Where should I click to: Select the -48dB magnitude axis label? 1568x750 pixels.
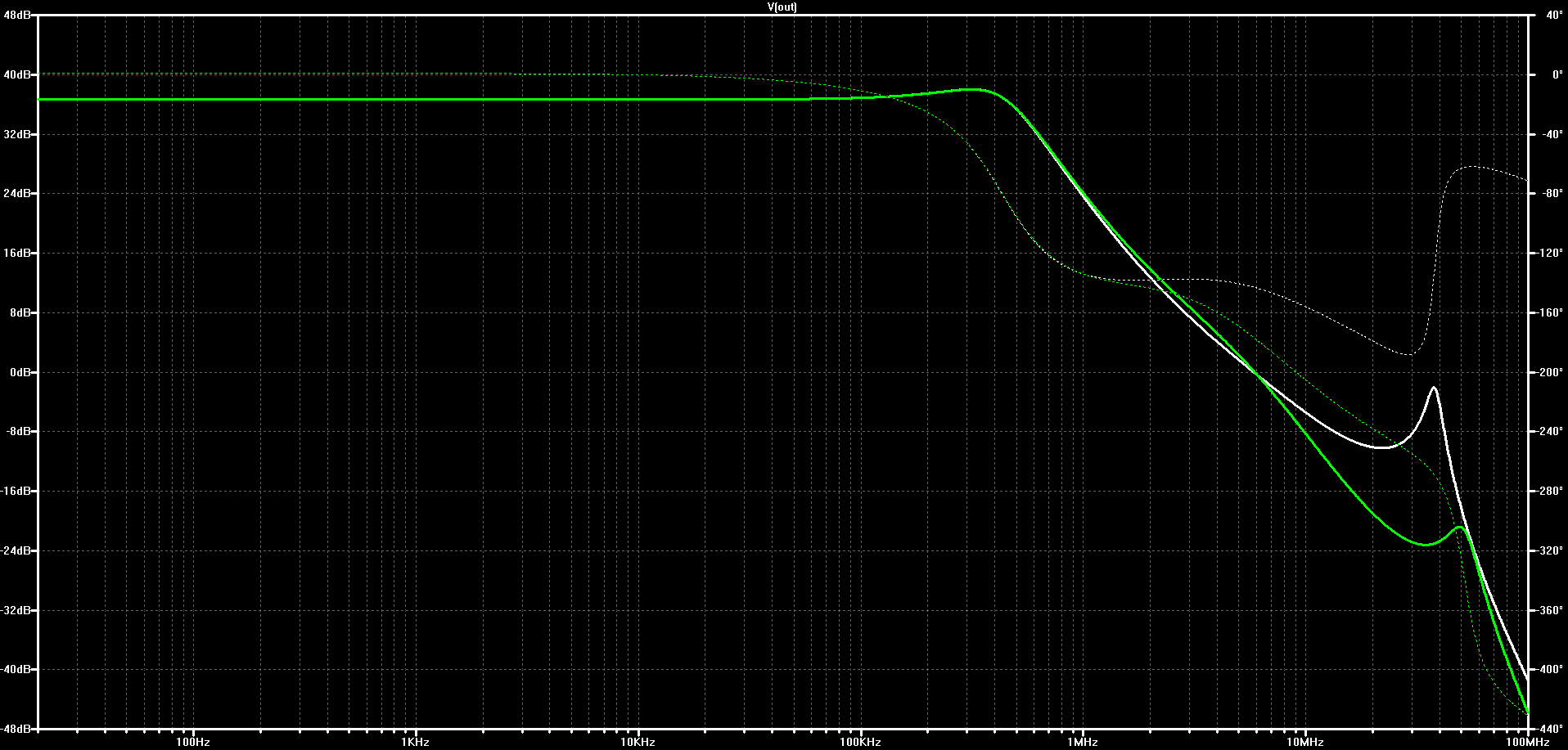(x=16, y=729)
